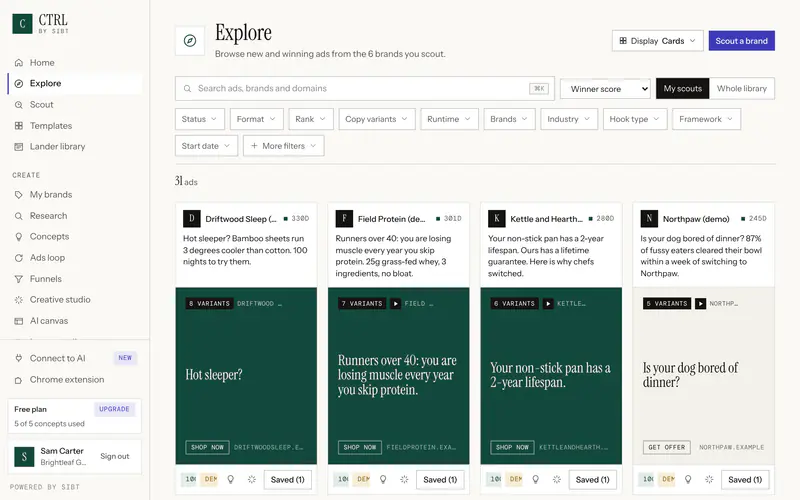The image size is (800, 500).
Task: Click the Driftwood Sleep brand name
Action: coord(241,219)
